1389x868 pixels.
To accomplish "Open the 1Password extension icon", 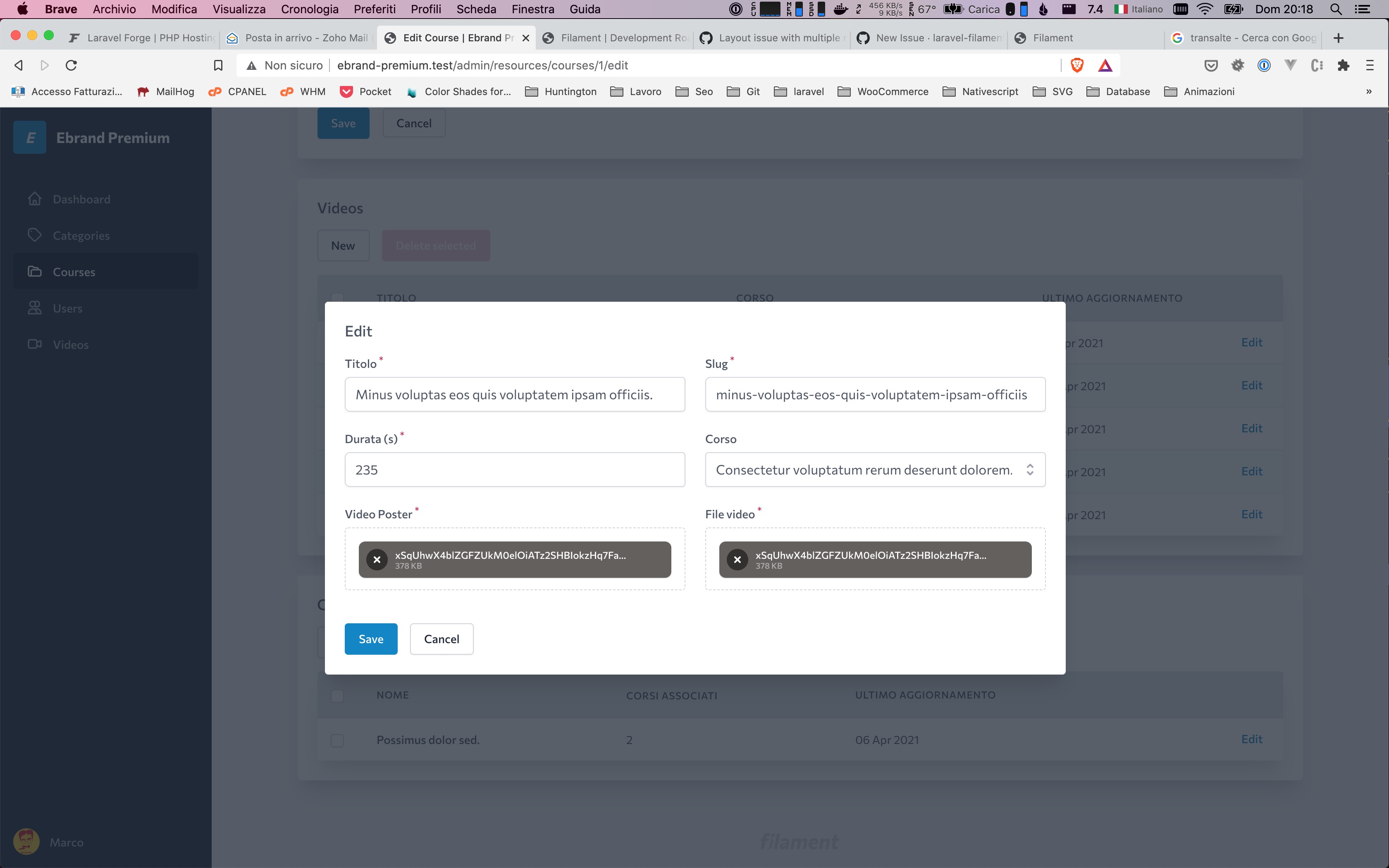I will (1264, 65).
